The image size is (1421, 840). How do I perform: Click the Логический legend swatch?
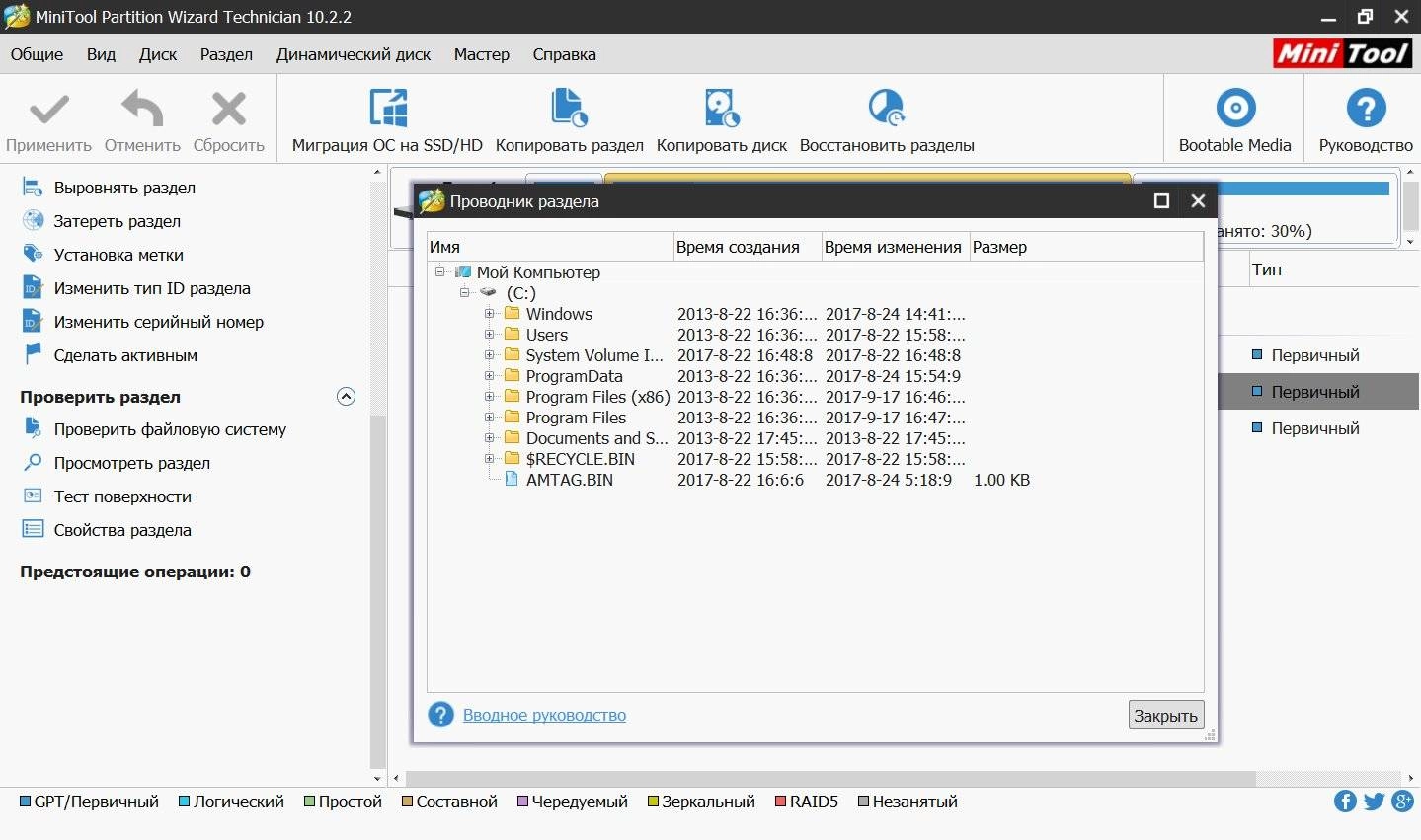[x=184, y=802]
